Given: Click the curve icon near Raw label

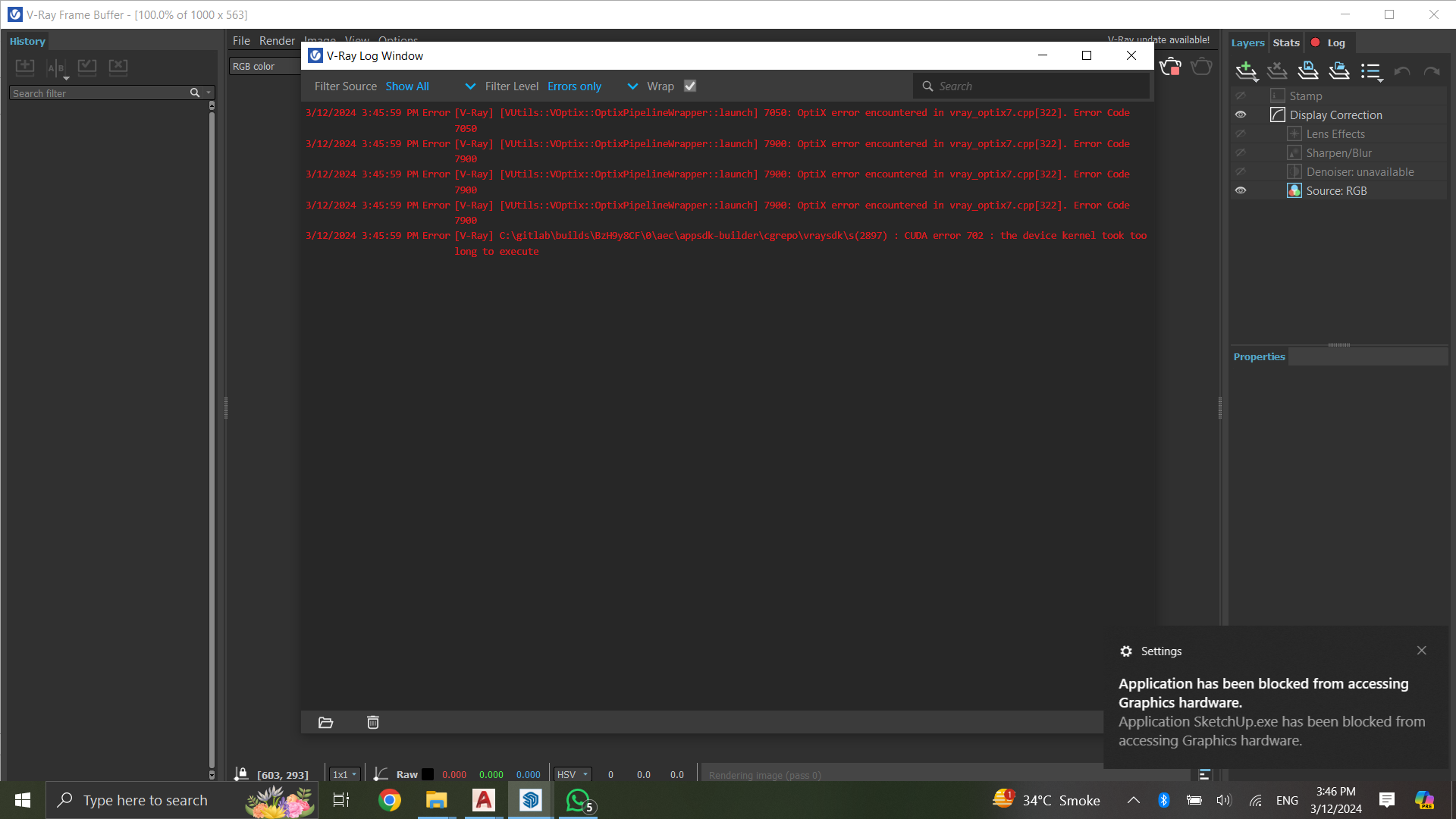Looking at the screenshot, I should [x=381, y=774].
